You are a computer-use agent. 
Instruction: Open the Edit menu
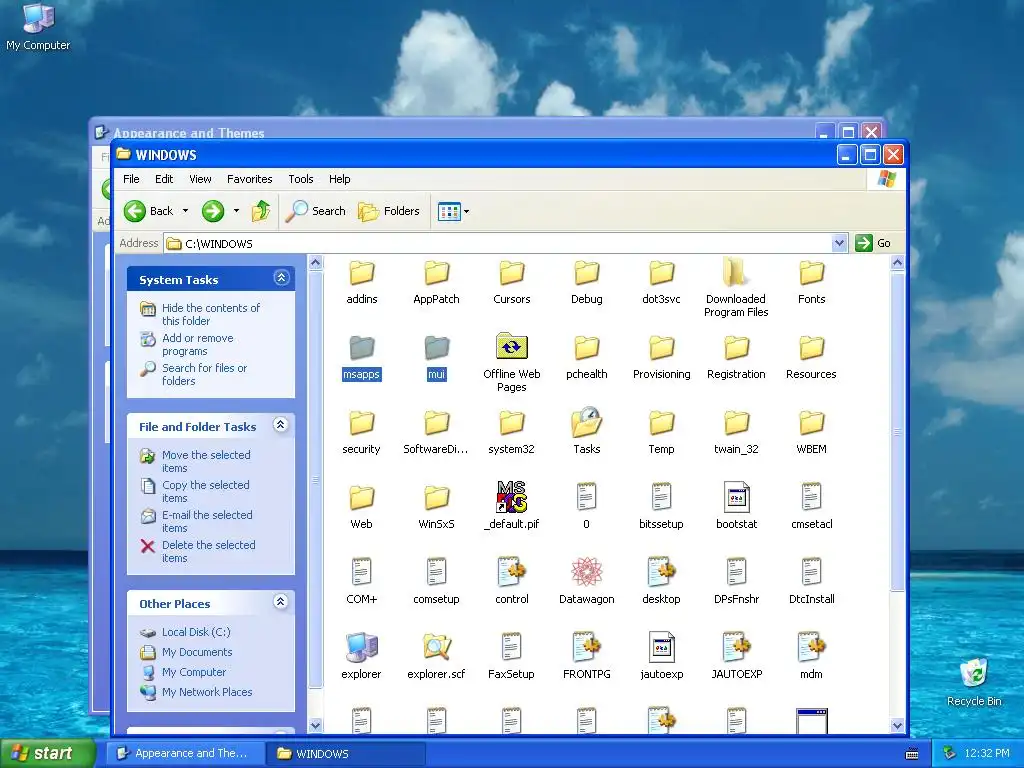pyautogui.click(x=164, y=179)
